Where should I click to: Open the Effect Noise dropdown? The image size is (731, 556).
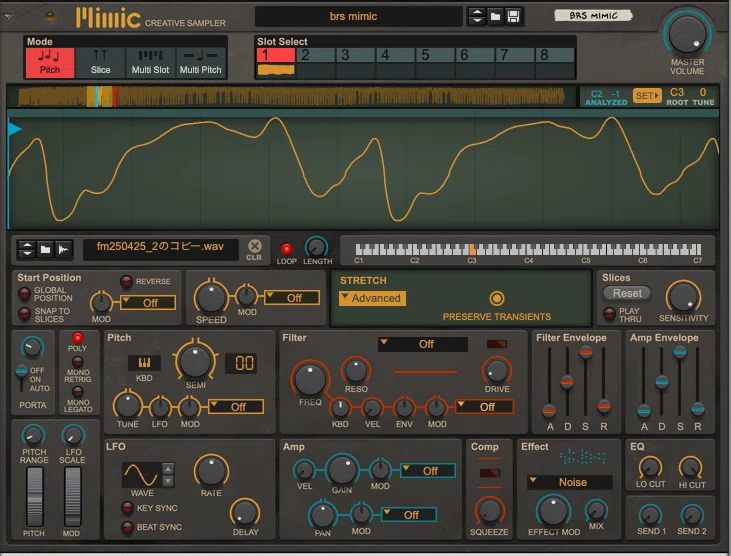click(x=569, y=482)
